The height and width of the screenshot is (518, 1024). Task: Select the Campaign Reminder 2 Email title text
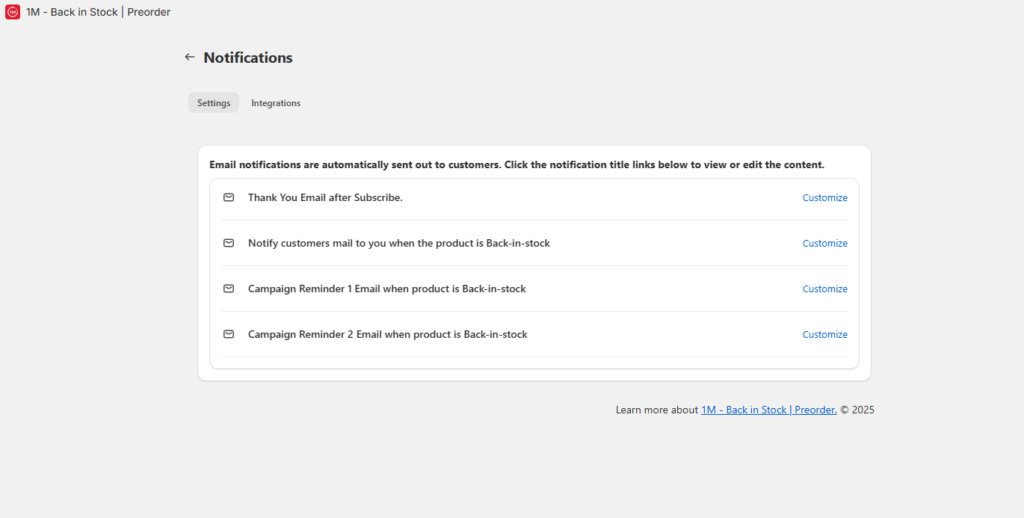click(x=388, y=334)
